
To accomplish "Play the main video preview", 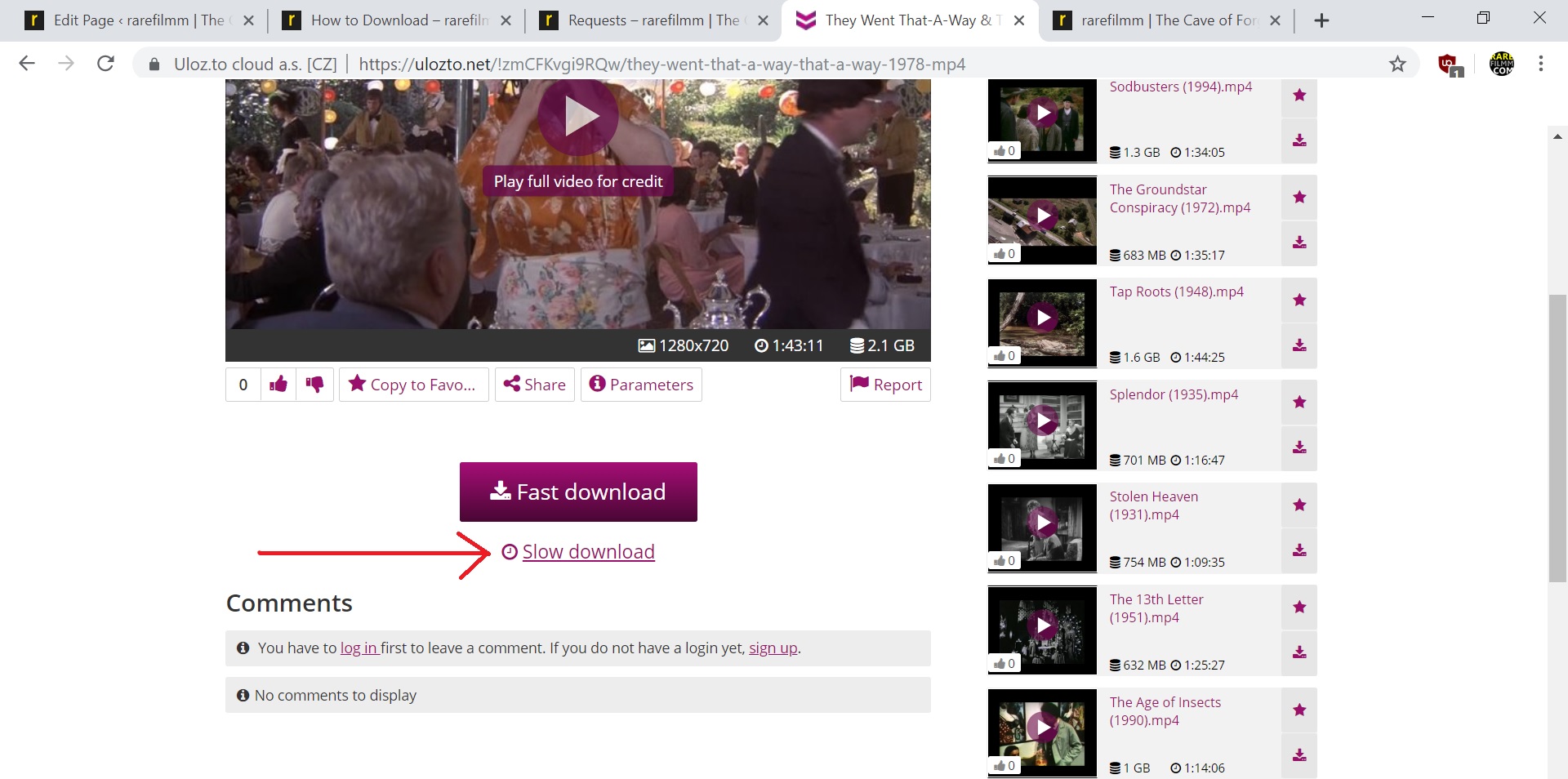I will (578, 117).
